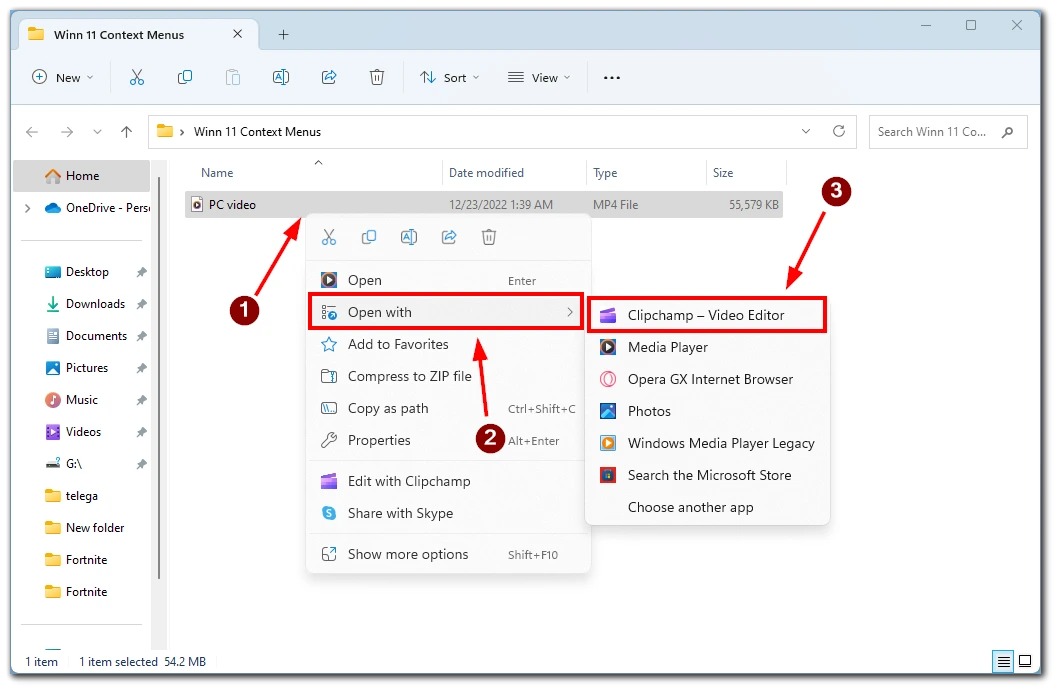The width and height of the screenshot is (1059, 692).
Task: Go back with the left arrow button
Action: point(32,132)
